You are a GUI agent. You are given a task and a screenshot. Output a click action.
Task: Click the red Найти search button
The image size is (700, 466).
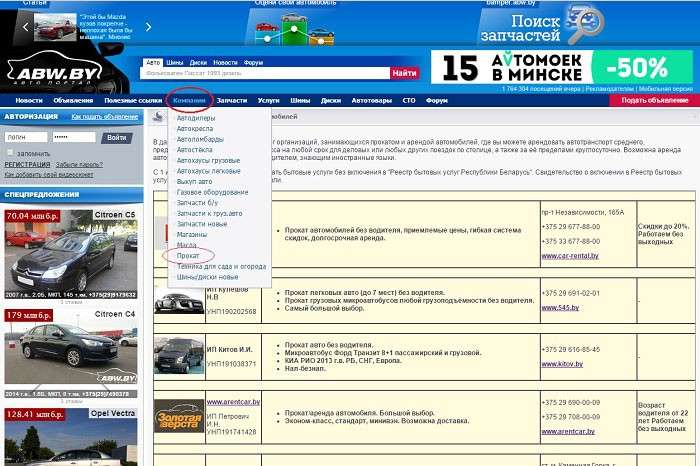point(404,73)
